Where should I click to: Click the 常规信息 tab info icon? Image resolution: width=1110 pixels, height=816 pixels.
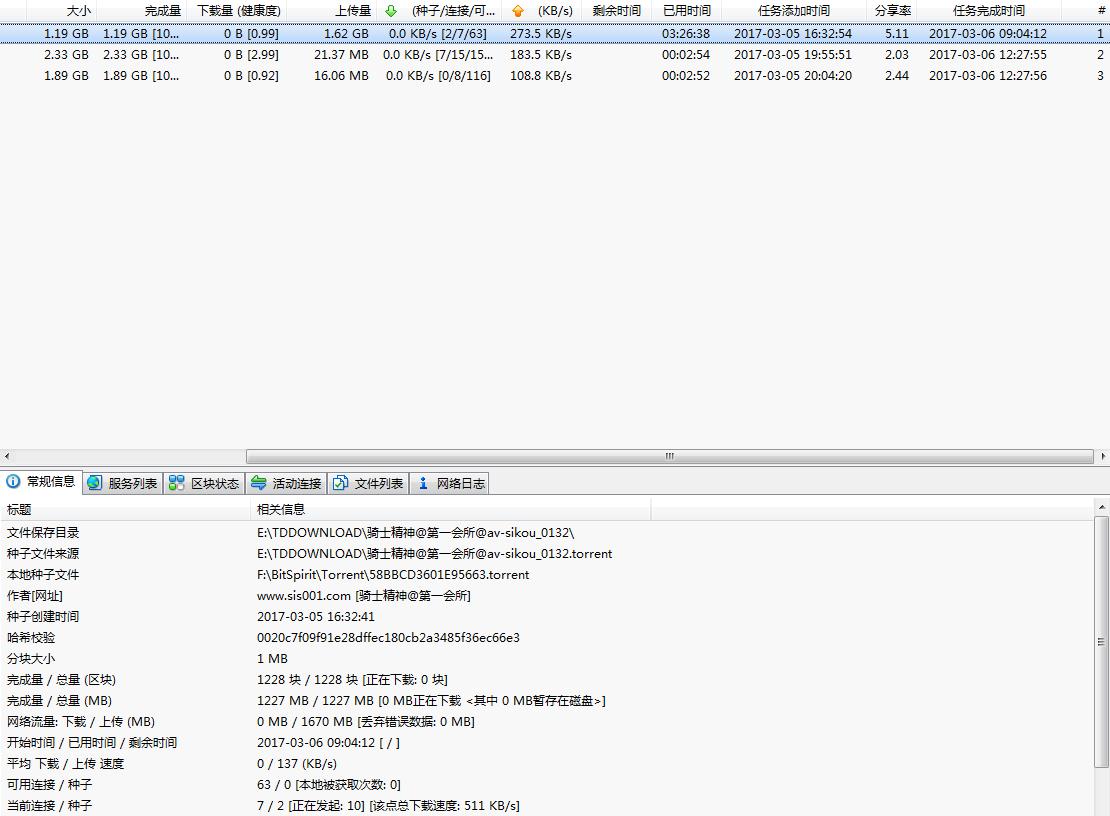click(13, 482)
